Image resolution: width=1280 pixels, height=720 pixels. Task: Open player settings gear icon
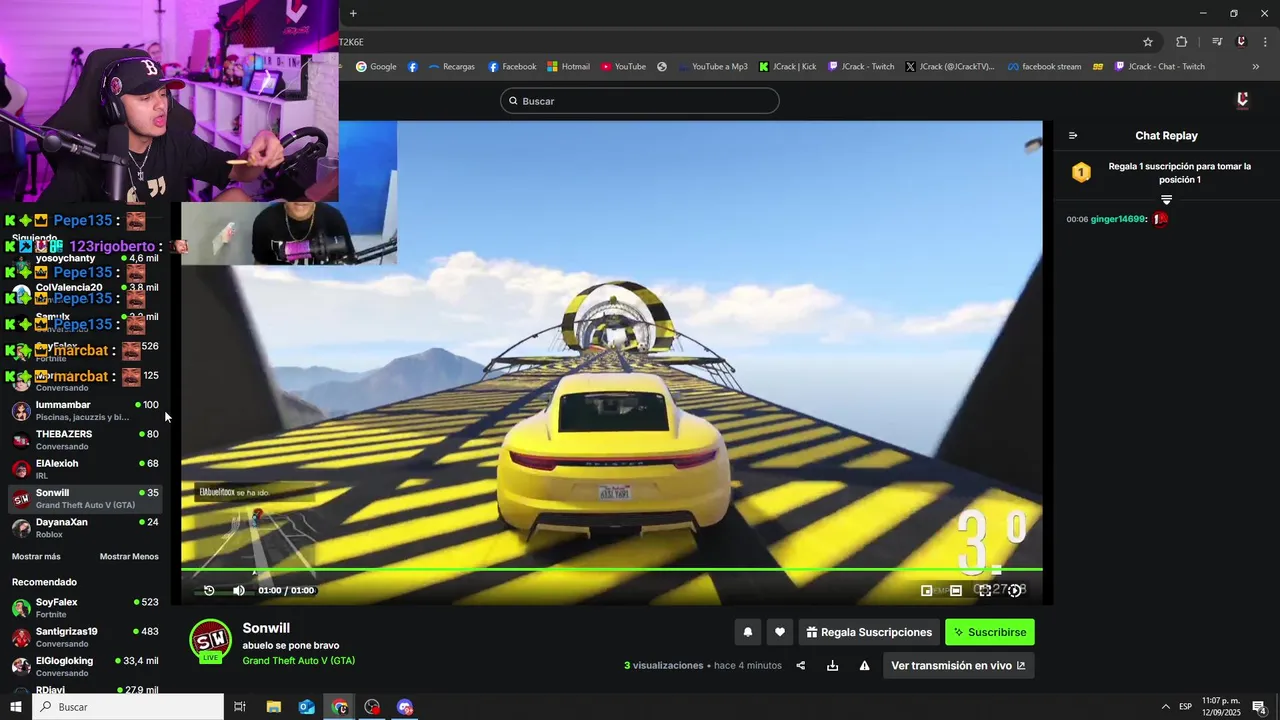point(1015,591)
